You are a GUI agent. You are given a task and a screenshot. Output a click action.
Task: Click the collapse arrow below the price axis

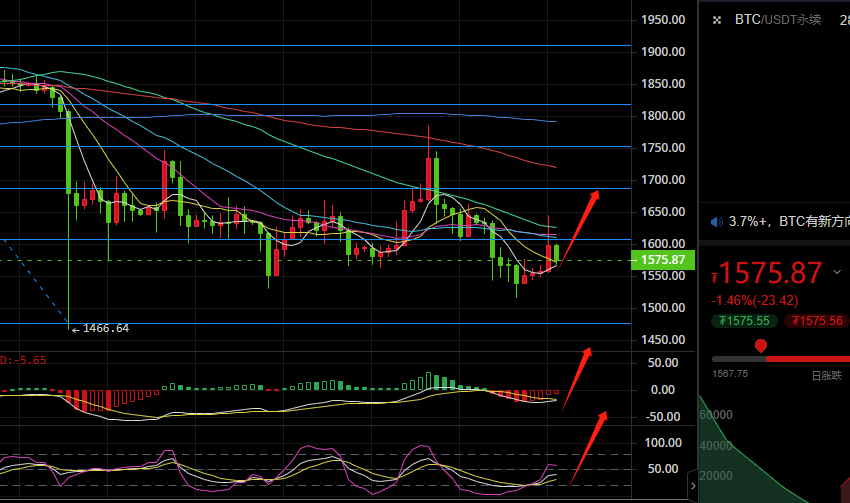pos(692,486)
